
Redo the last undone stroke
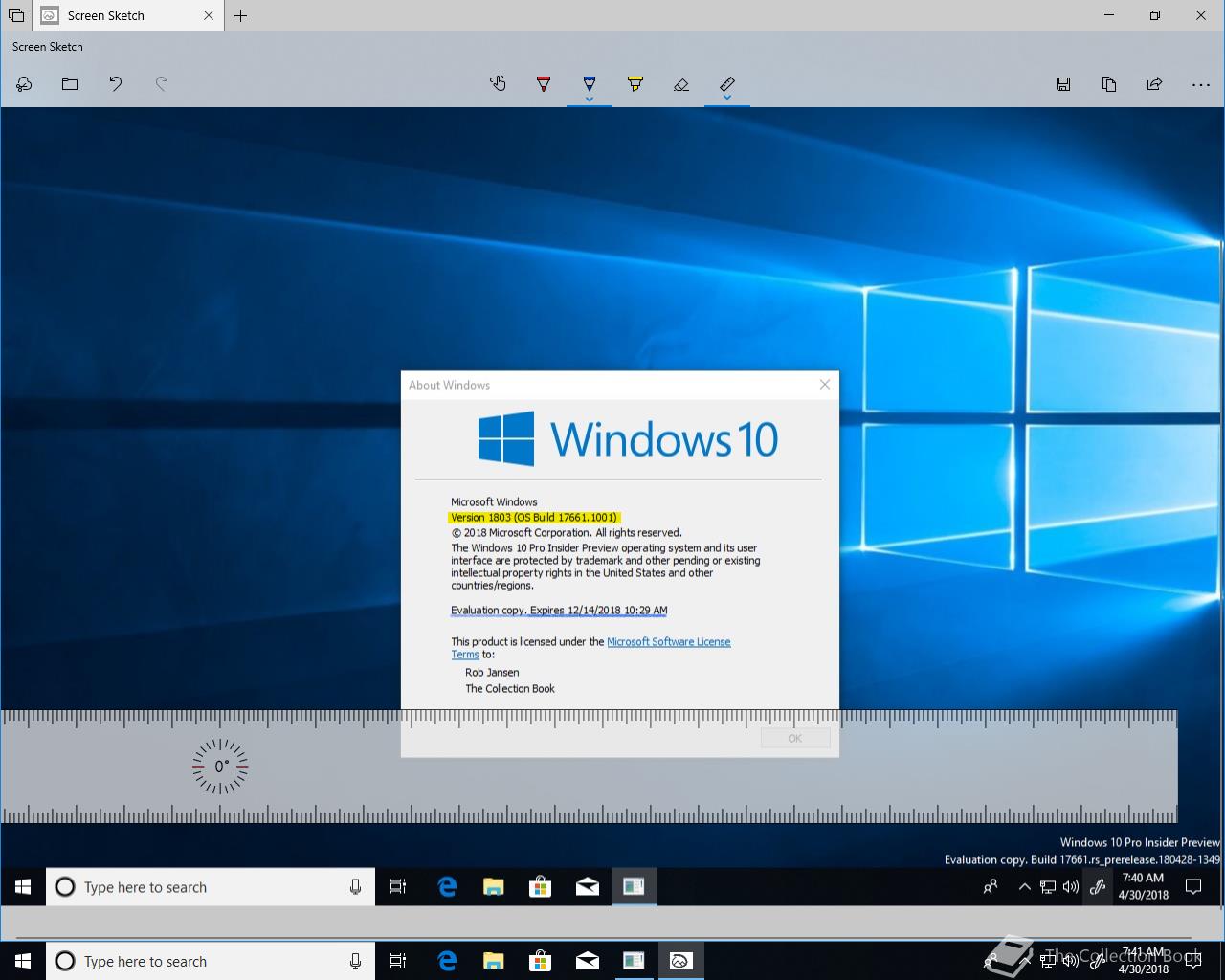[162, 84]
